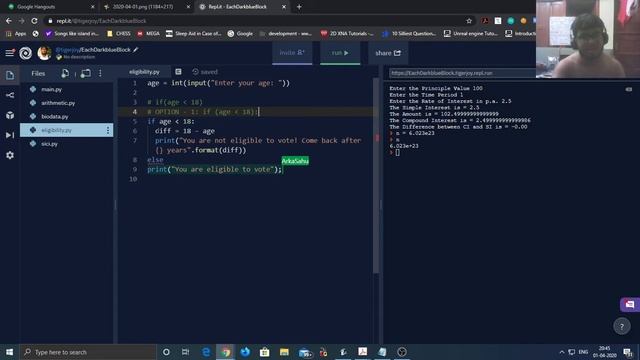Click the 'else' line in editor
640x360 pixels.
(x=155, y=160)
